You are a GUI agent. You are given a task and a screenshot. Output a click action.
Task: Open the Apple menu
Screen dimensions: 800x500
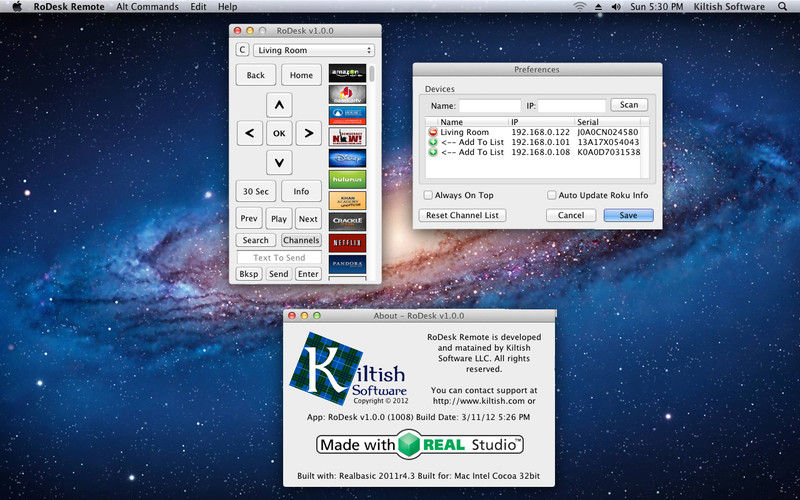(17, 7)
